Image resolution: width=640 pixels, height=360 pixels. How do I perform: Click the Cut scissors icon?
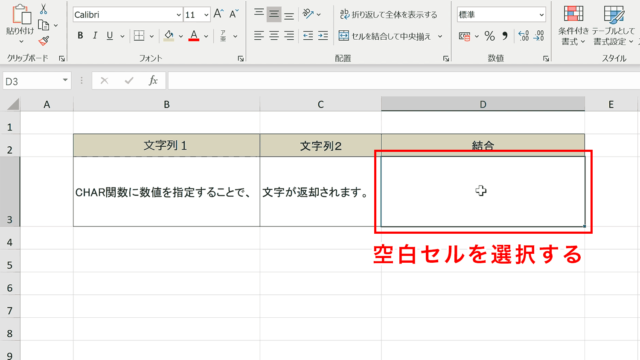point(43,9)
